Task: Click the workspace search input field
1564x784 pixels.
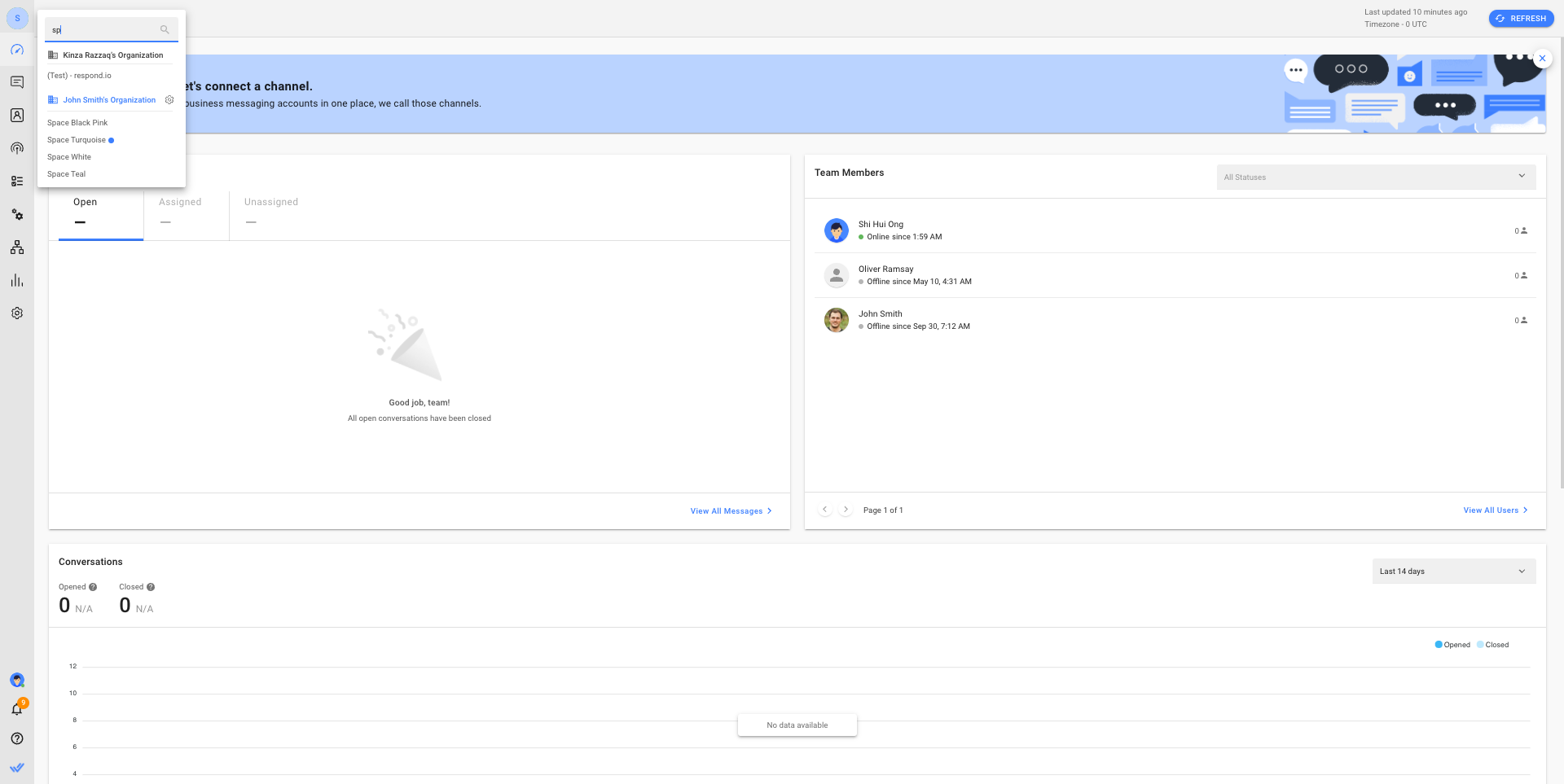Action: [x=104, y=30]
